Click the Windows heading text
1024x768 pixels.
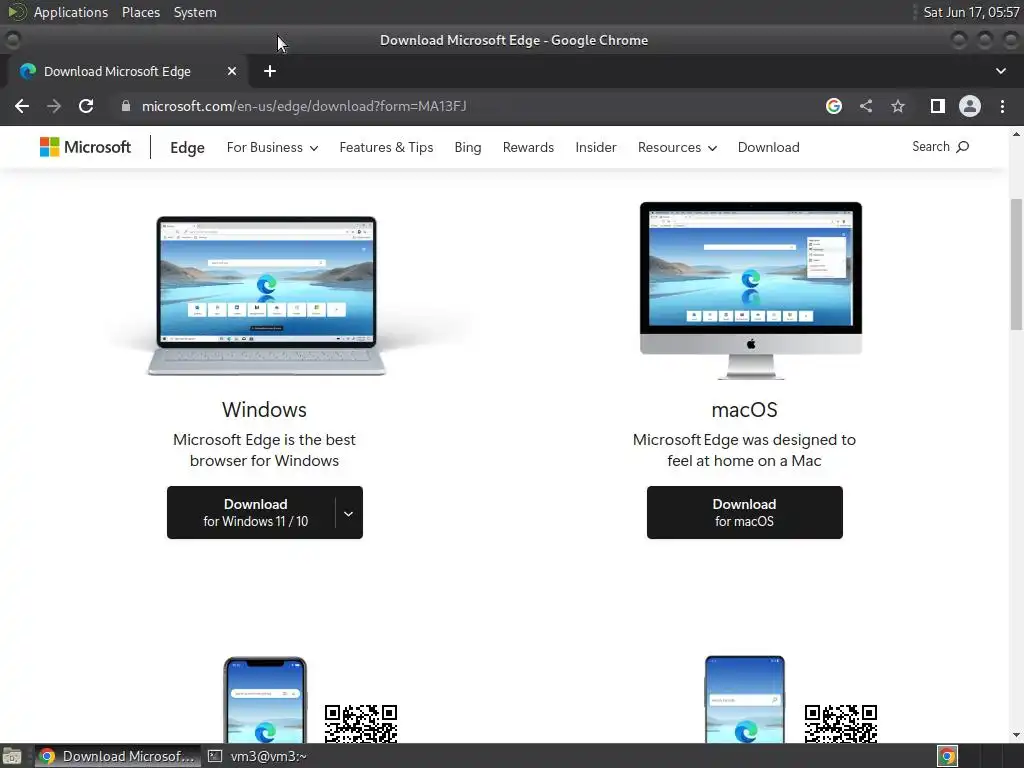point(264,409)
